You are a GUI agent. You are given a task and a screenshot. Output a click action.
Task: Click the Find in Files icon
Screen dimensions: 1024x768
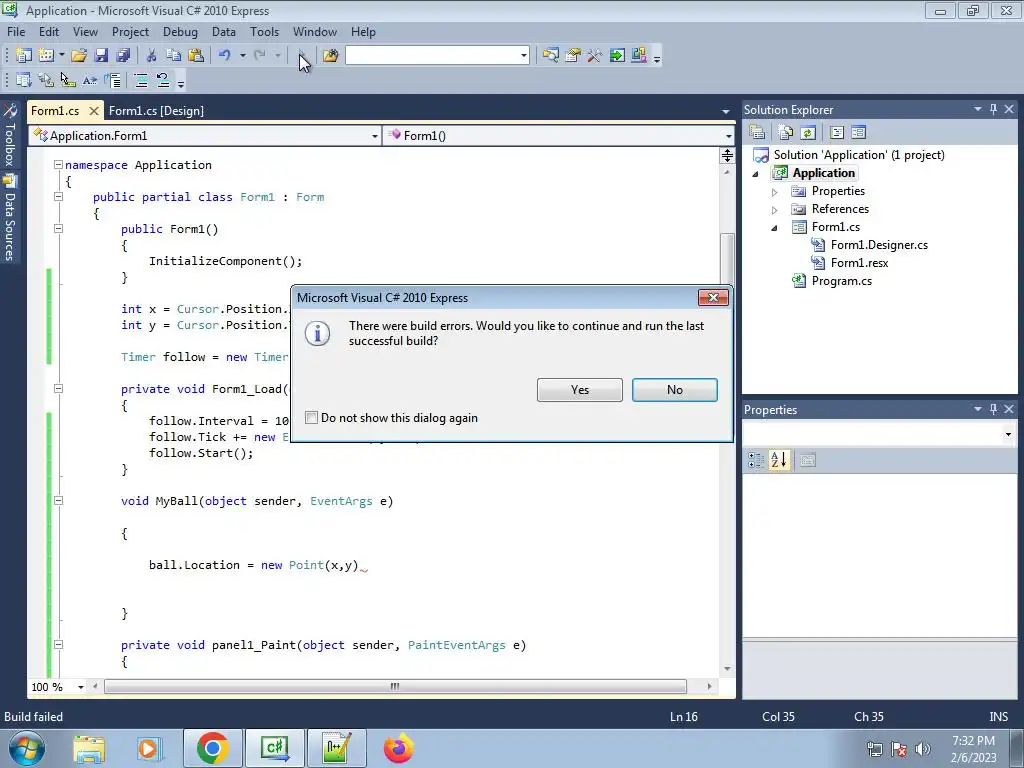pyautogui.click(x=330, y=56)
